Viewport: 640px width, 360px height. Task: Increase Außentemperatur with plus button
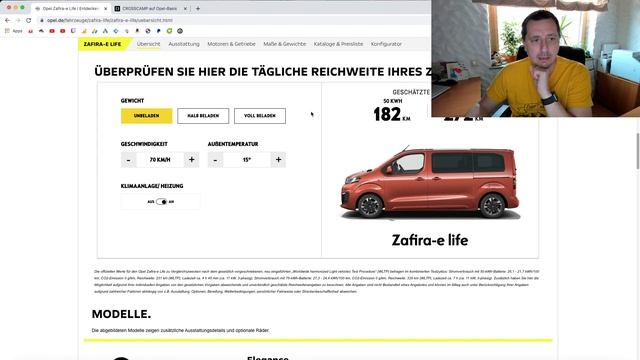pyautogui.click(x=278, y=160)
